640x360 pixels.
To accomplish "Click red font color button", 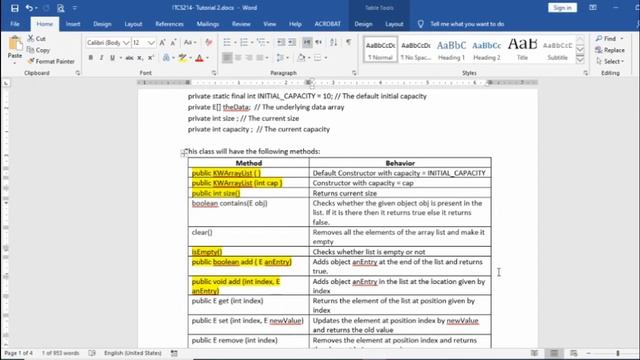I will (x=199, y=58).
